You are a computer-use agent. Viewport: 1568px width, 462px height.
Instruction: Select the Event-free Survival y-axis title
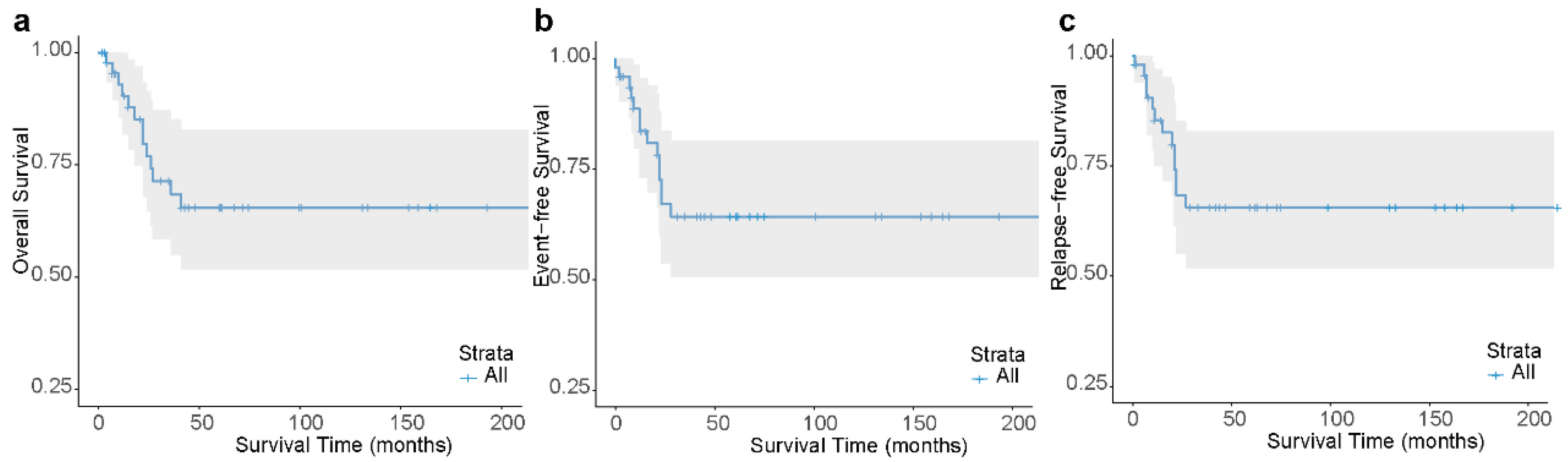[x=541, y=196]
